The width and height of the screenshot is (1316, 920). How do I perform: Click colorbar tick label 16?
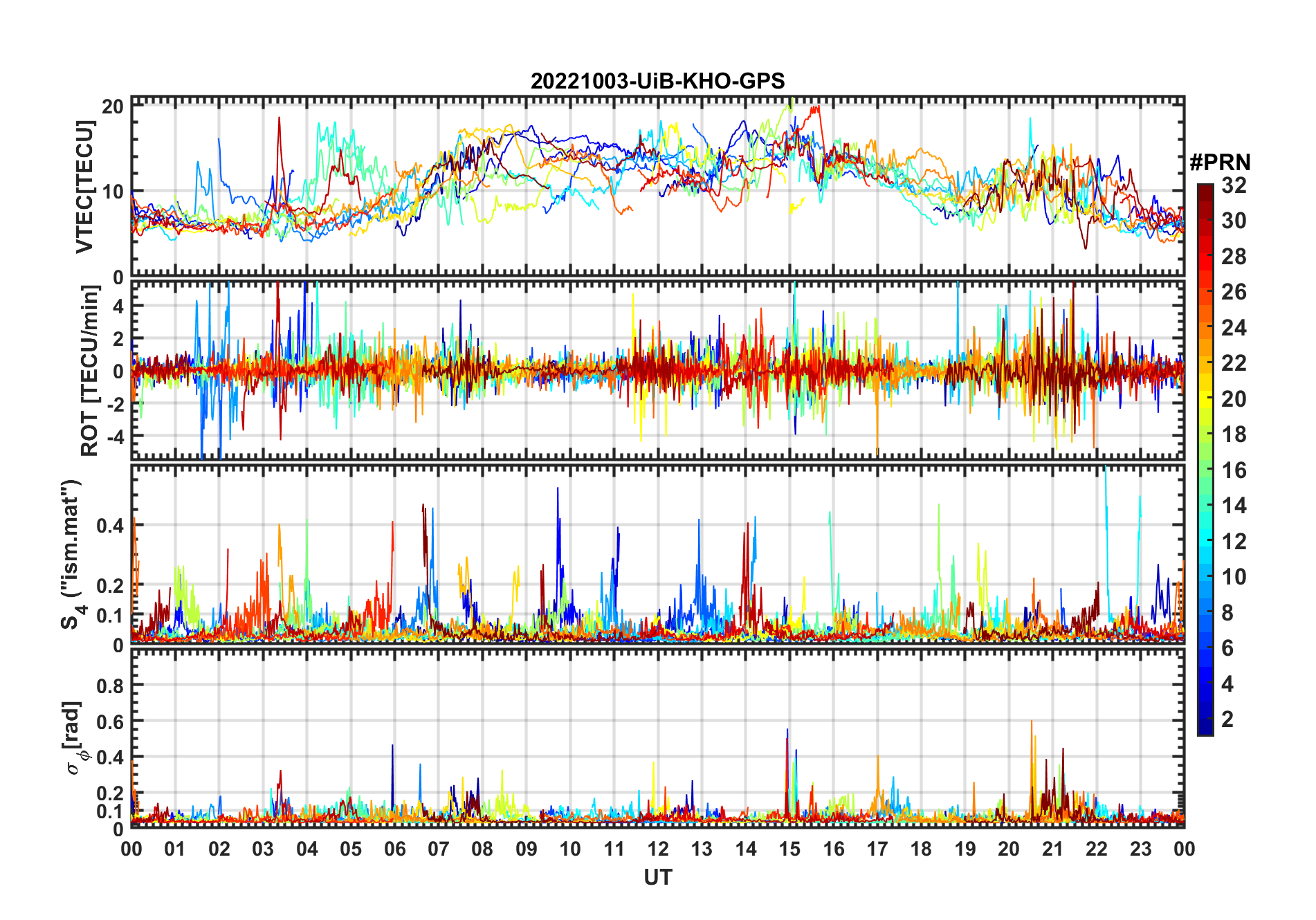tap(1234, 470)
